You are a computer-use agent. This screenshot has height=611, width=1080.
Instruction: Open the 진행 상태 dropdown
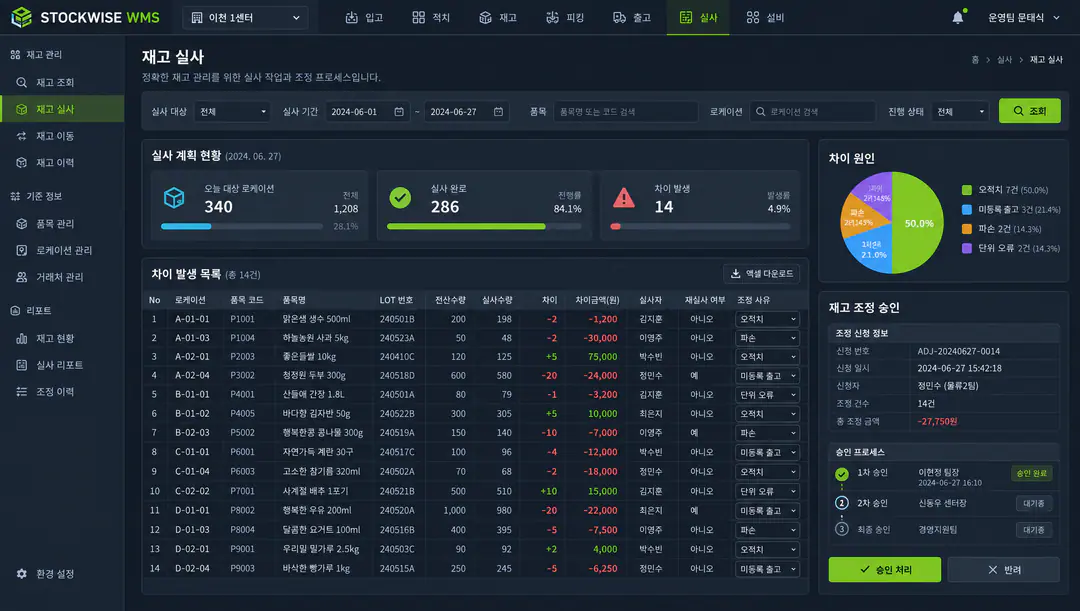tap(960, 112)
